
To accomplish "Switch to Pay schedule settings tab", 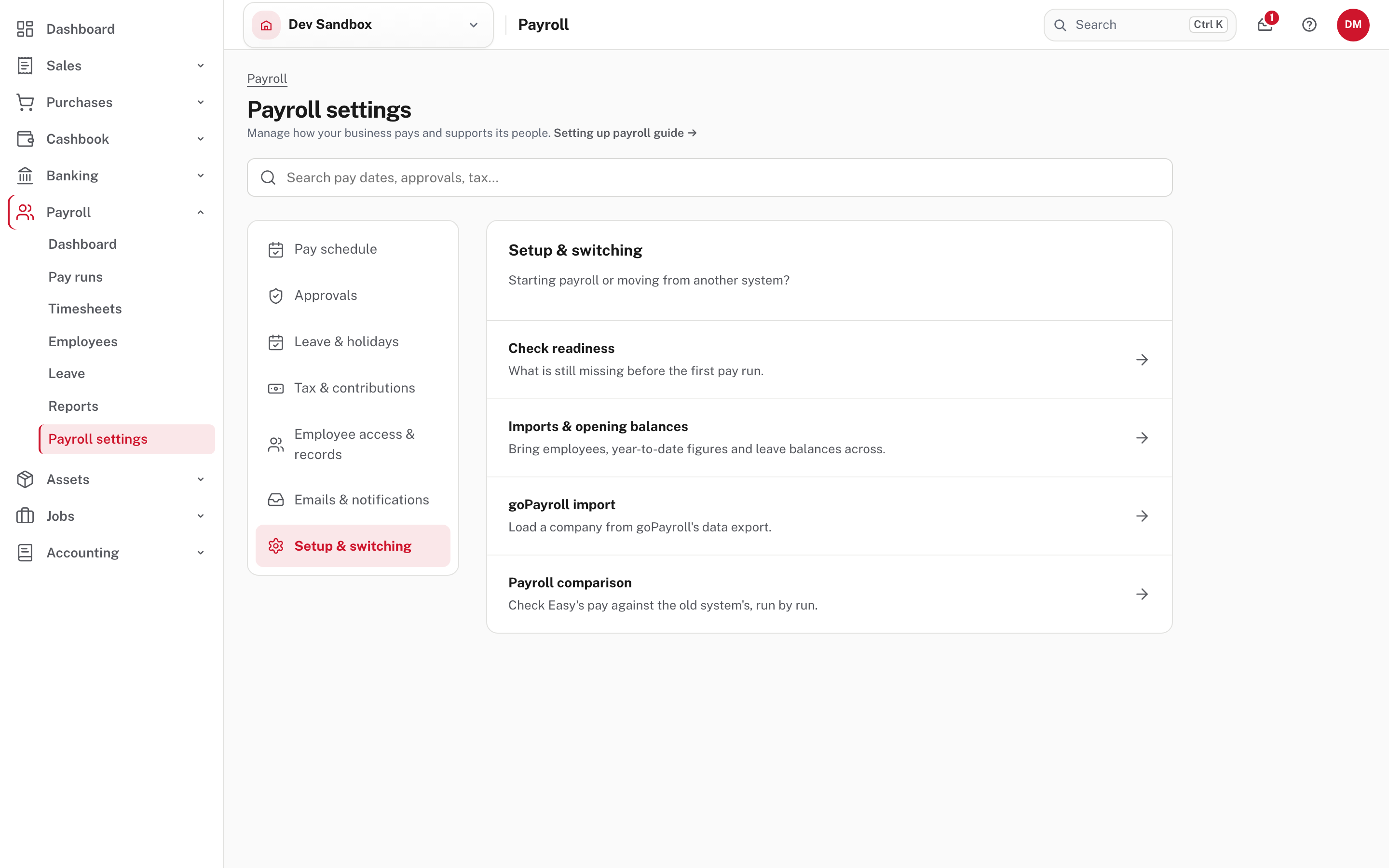I will [x=353, y=249].
